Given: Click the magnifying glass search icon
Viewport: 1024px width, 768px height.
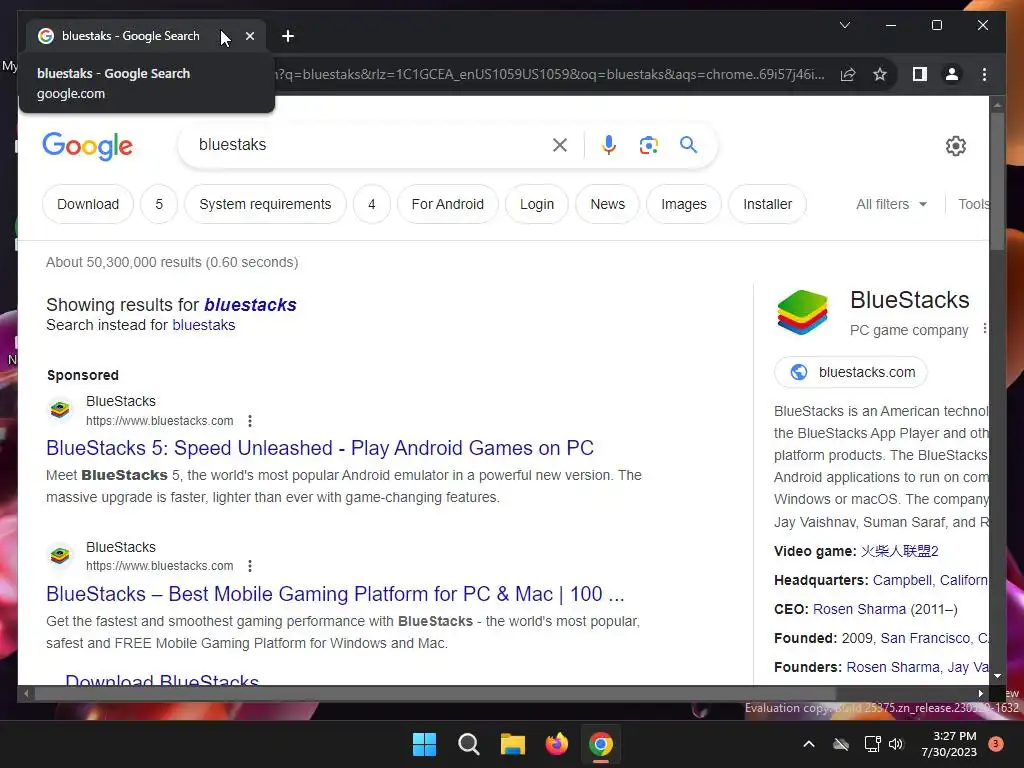Looking at the screenshot, I should 688,144.
